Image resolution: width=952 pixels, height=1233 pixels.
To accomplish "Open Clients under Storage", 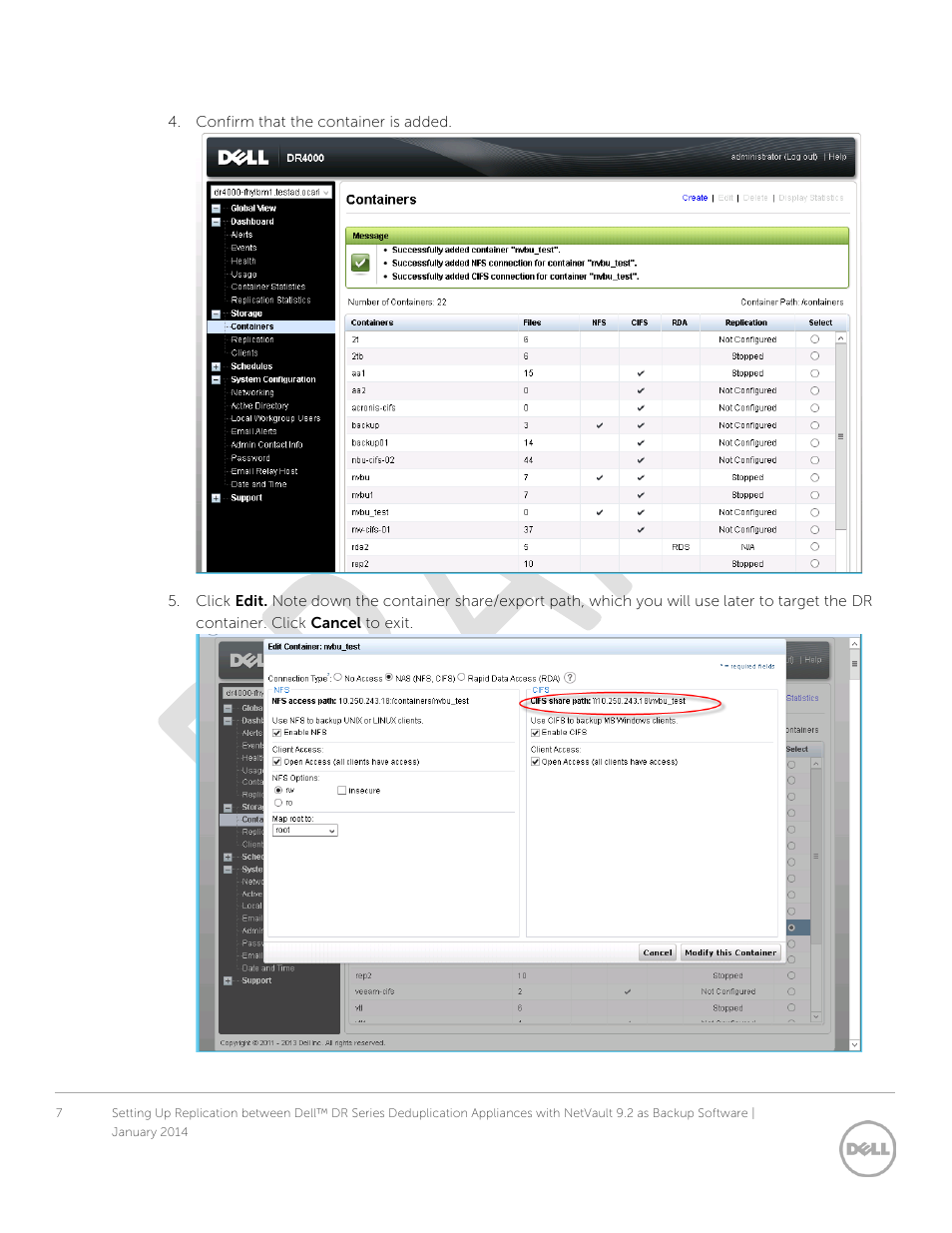I will tap(244, 352).
